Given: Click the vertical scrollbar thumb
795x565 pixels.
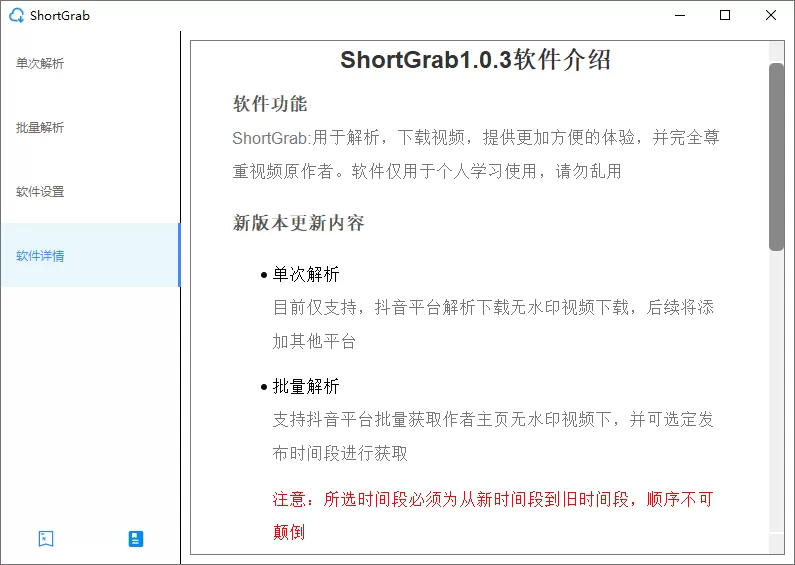Looking at the screenshot, I should pyautogui.click(x=776, y=157).
